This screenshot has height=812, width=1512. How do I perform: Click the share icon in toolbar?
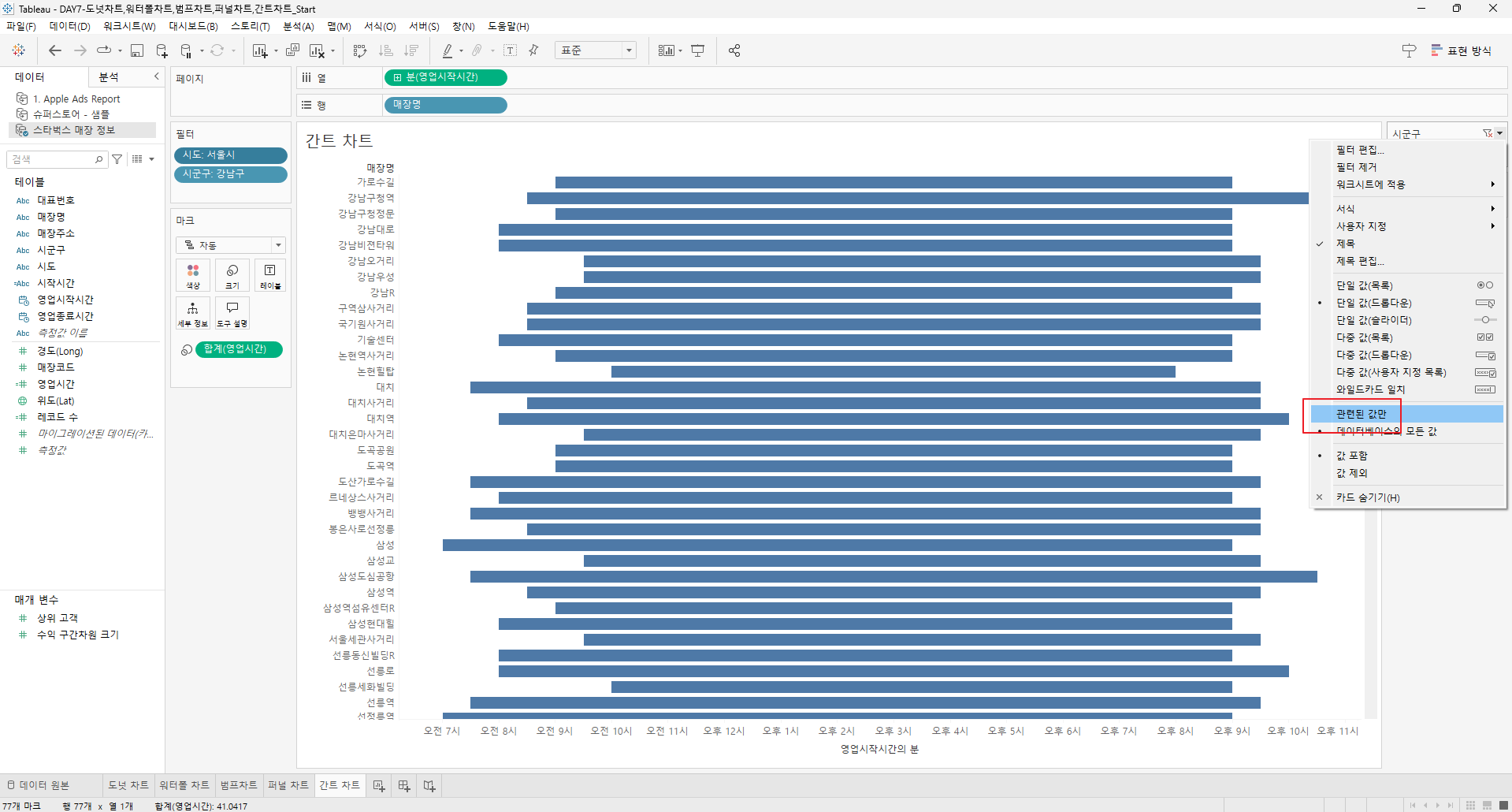(734, 50)
